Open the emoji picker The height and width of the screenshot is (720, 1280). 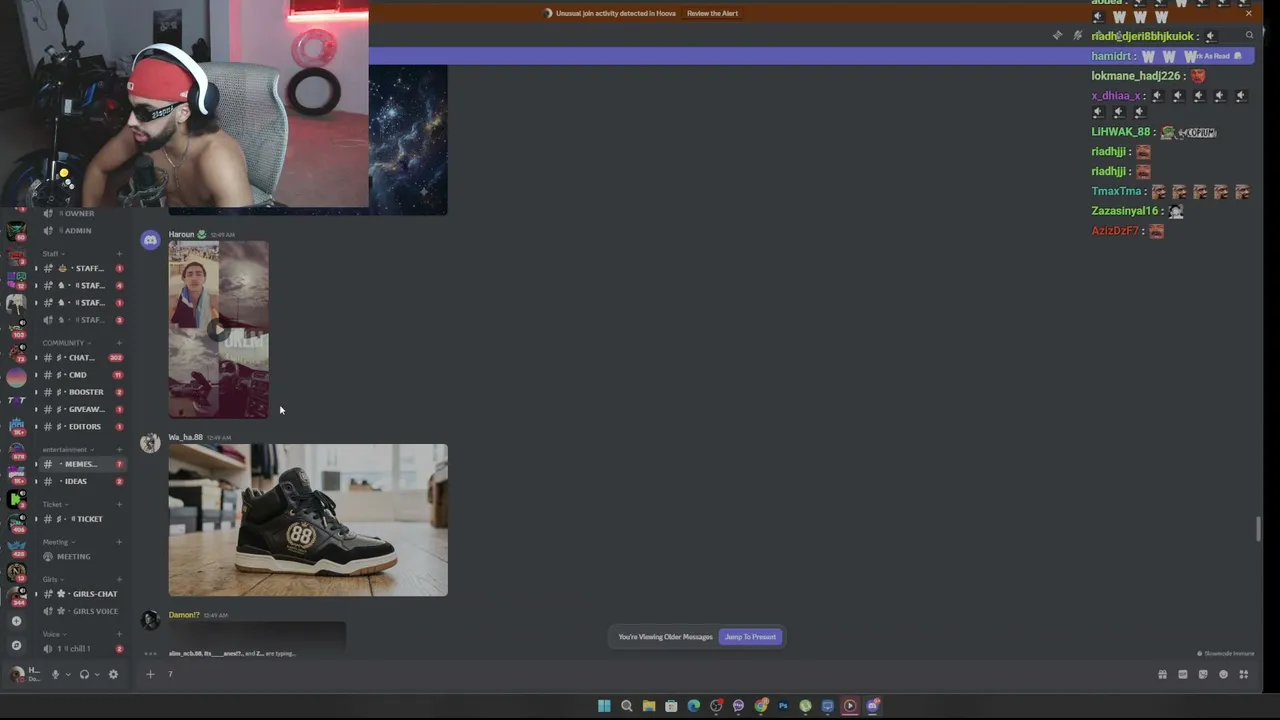tap(1223, 674)
